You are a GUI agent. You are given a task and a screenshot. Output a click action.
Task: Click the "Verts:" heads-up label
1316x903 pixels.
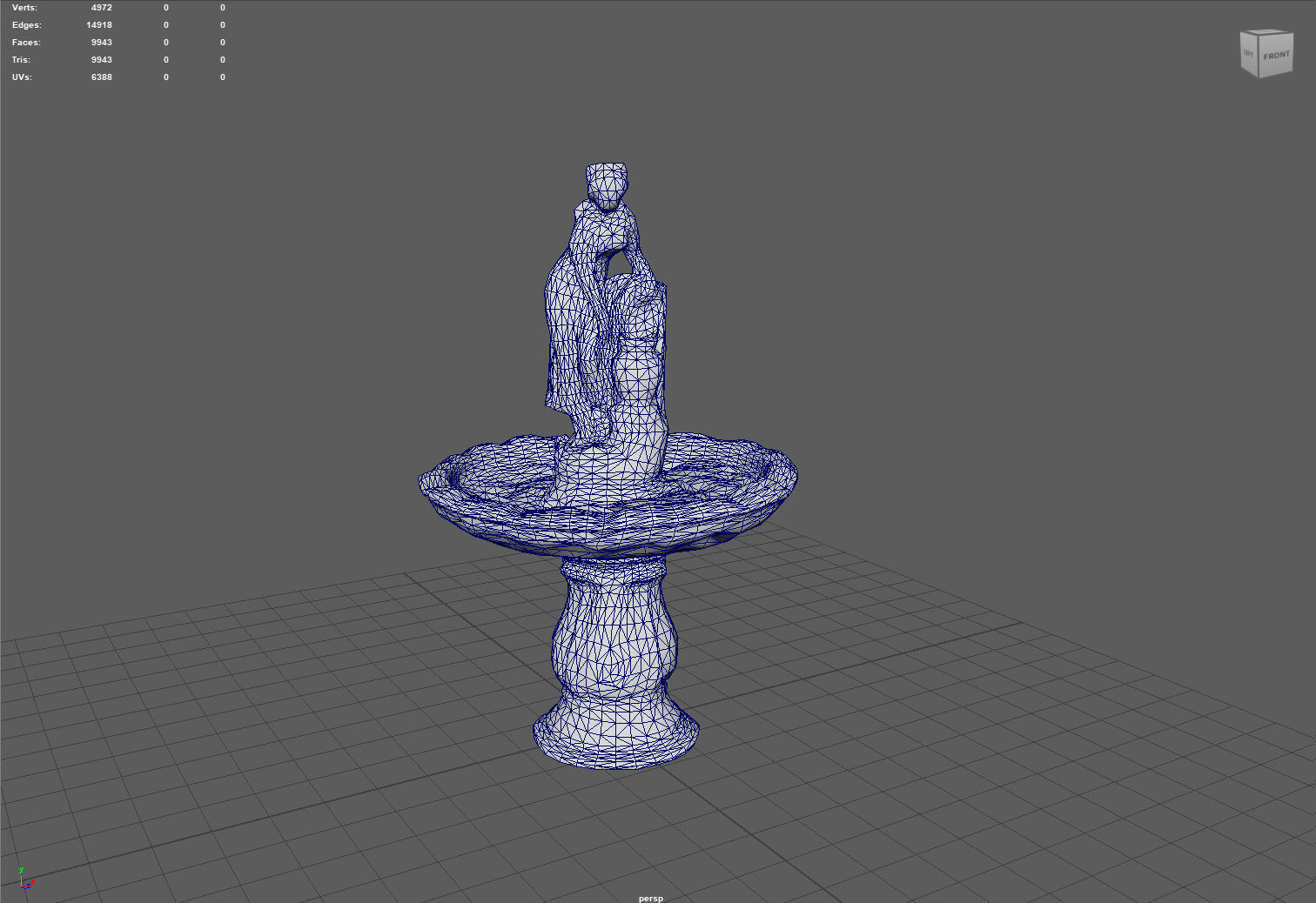[24, 8]
